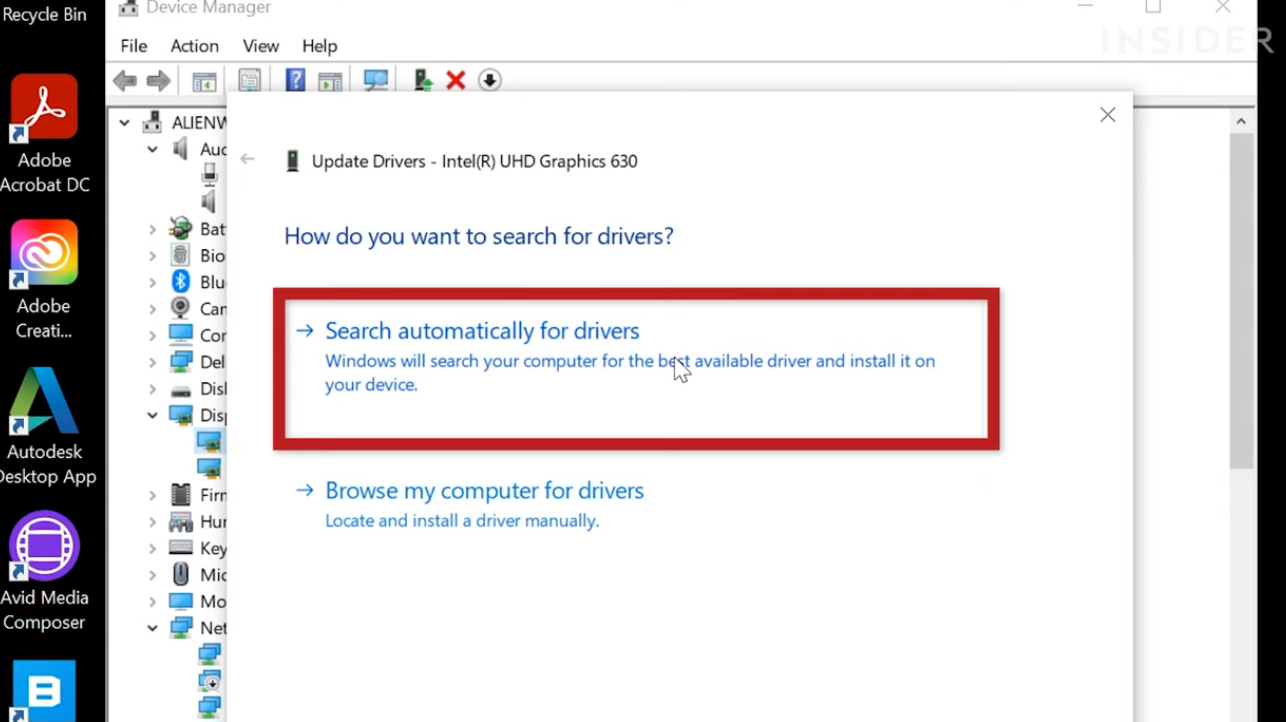The image size is (1286, 722).
Task: Open the Action menu
Action: coord(194,46)
